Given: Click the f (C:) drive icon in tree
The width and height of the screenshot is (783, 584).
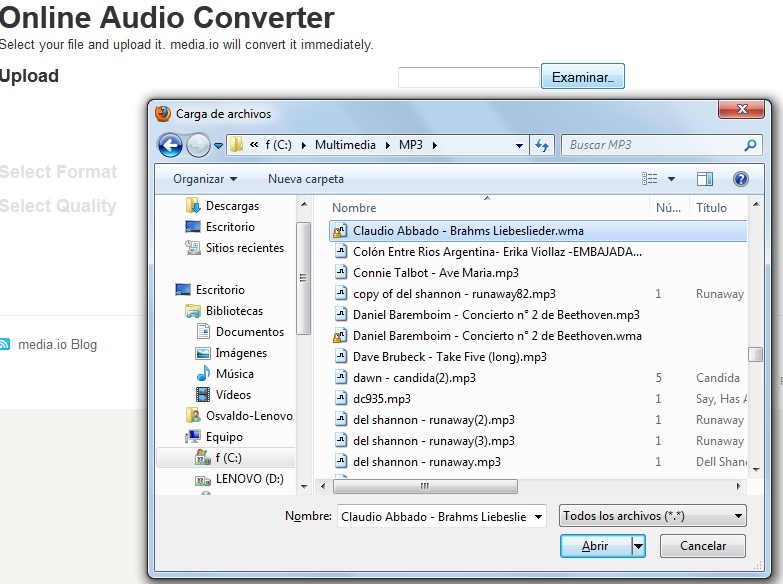Looking at the screenshot, I should tap(203, 458).
